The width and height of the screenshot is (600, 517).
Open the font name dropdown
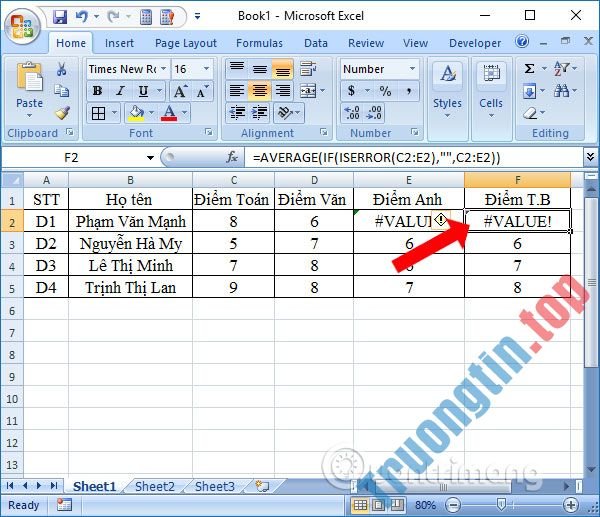click(x=163, y=69)
